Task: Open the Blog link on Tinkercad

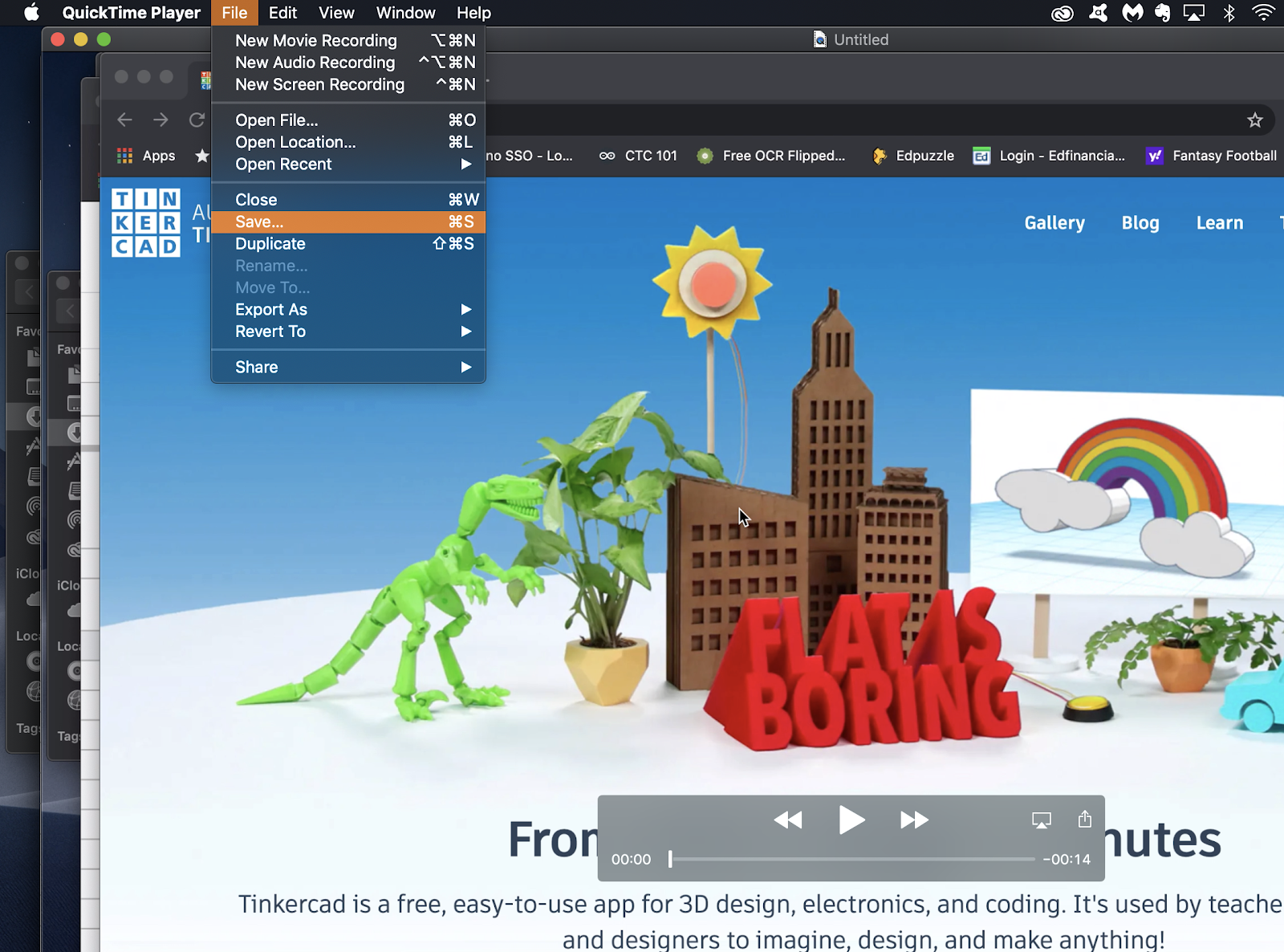Action: coord(1140,222)
